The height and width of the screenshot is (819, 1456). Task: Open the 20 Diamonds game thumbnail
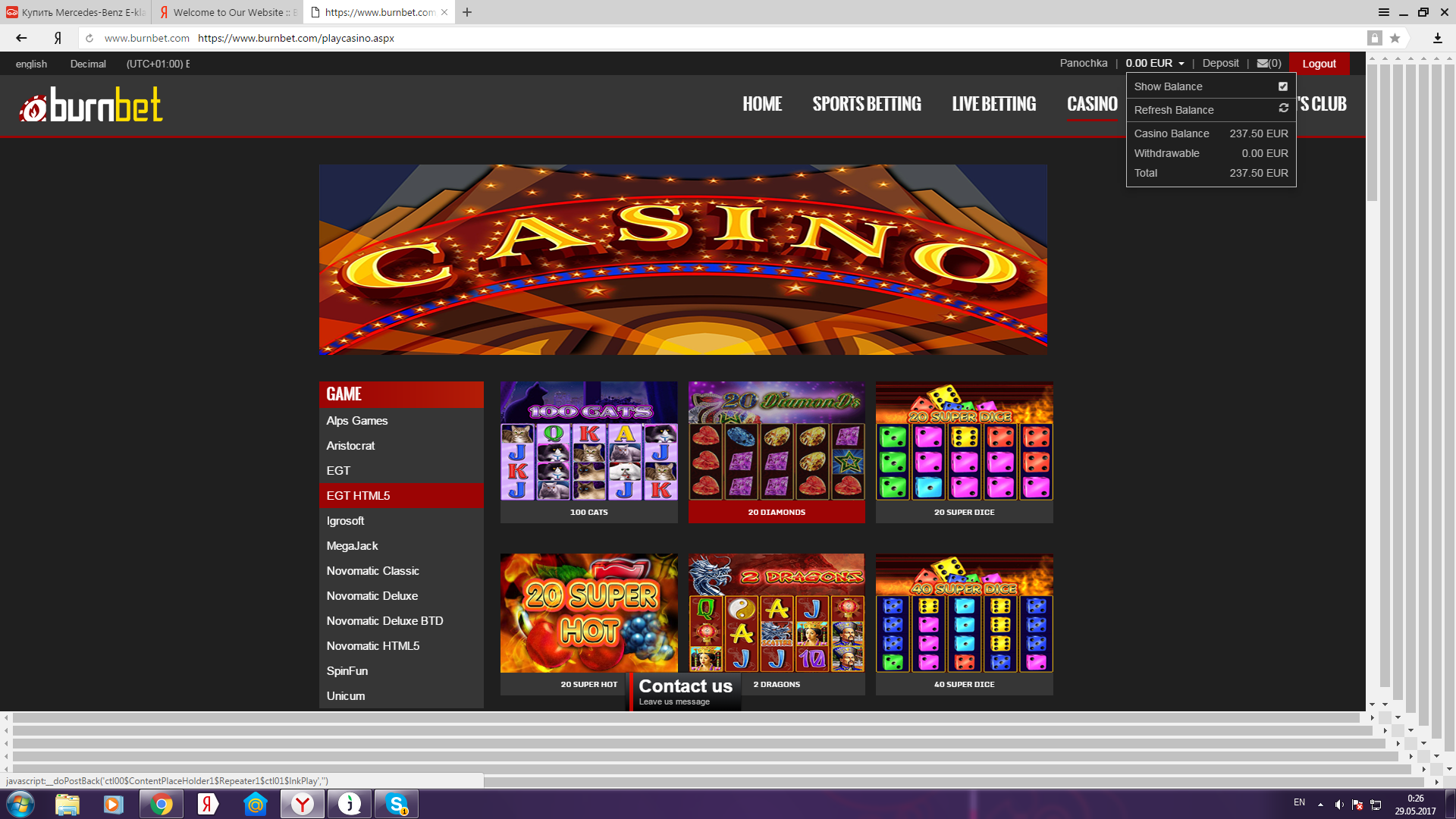point(776,442)
